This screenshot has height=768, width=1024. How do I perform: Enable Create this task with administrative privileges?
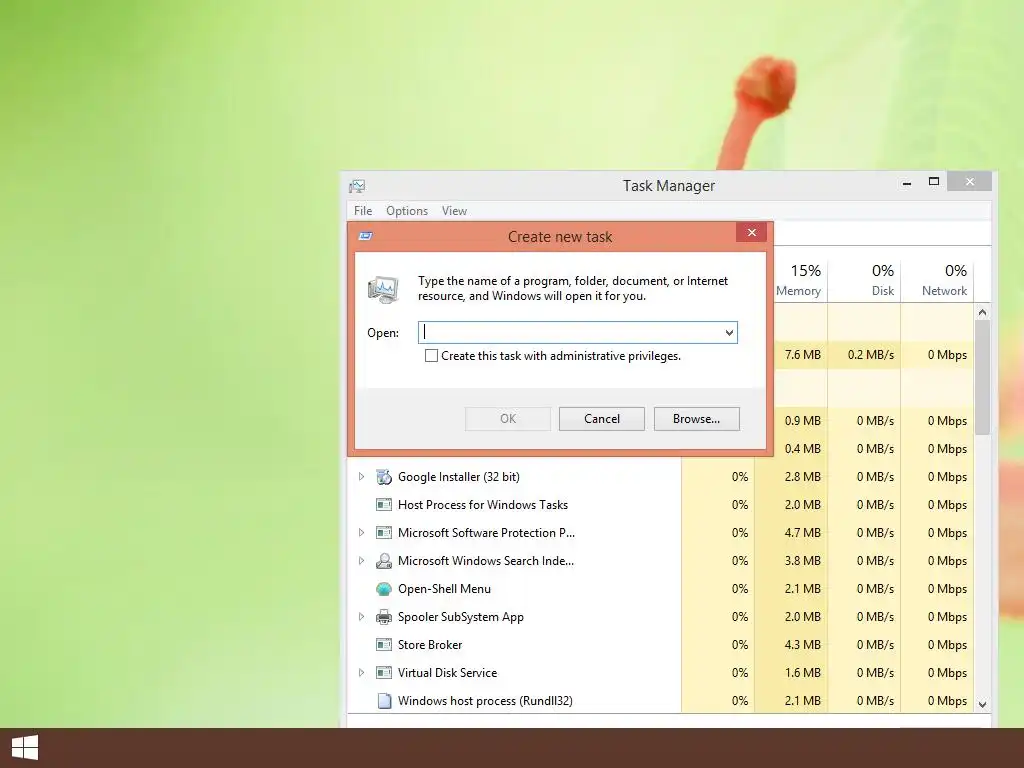(431, 356)
